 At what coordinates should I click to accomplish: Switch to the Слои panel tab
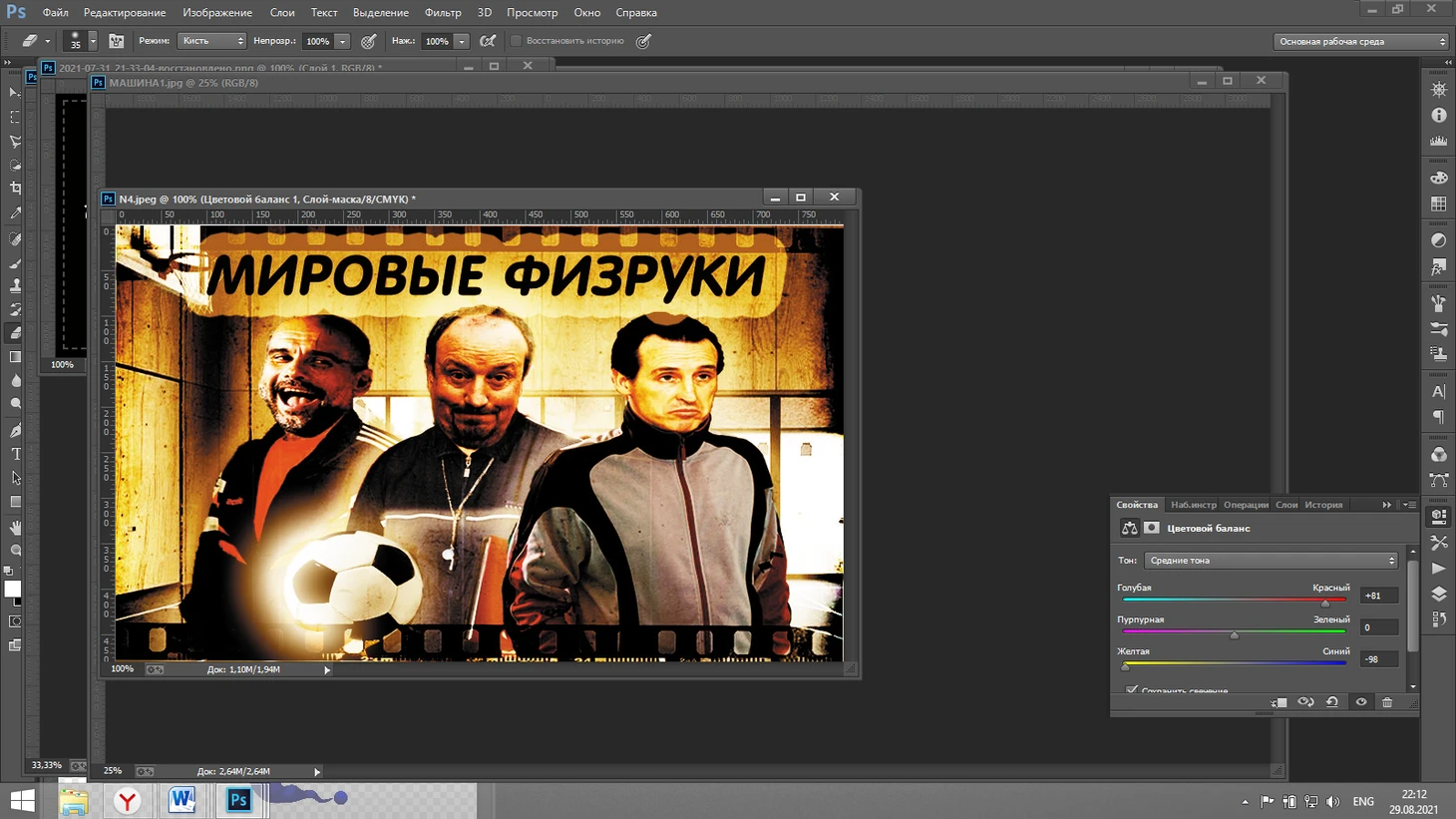pos(1286,505)
